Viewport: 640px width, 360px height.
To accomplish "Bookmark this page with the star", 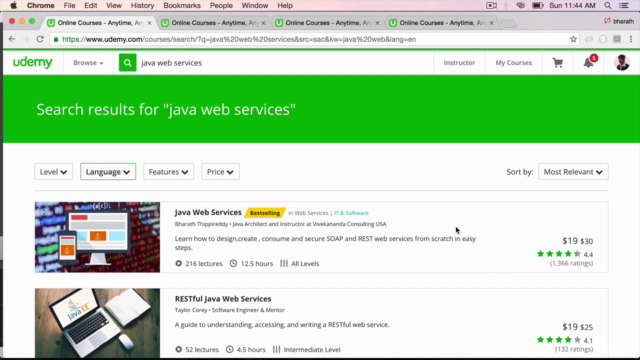I will point(573,39).
